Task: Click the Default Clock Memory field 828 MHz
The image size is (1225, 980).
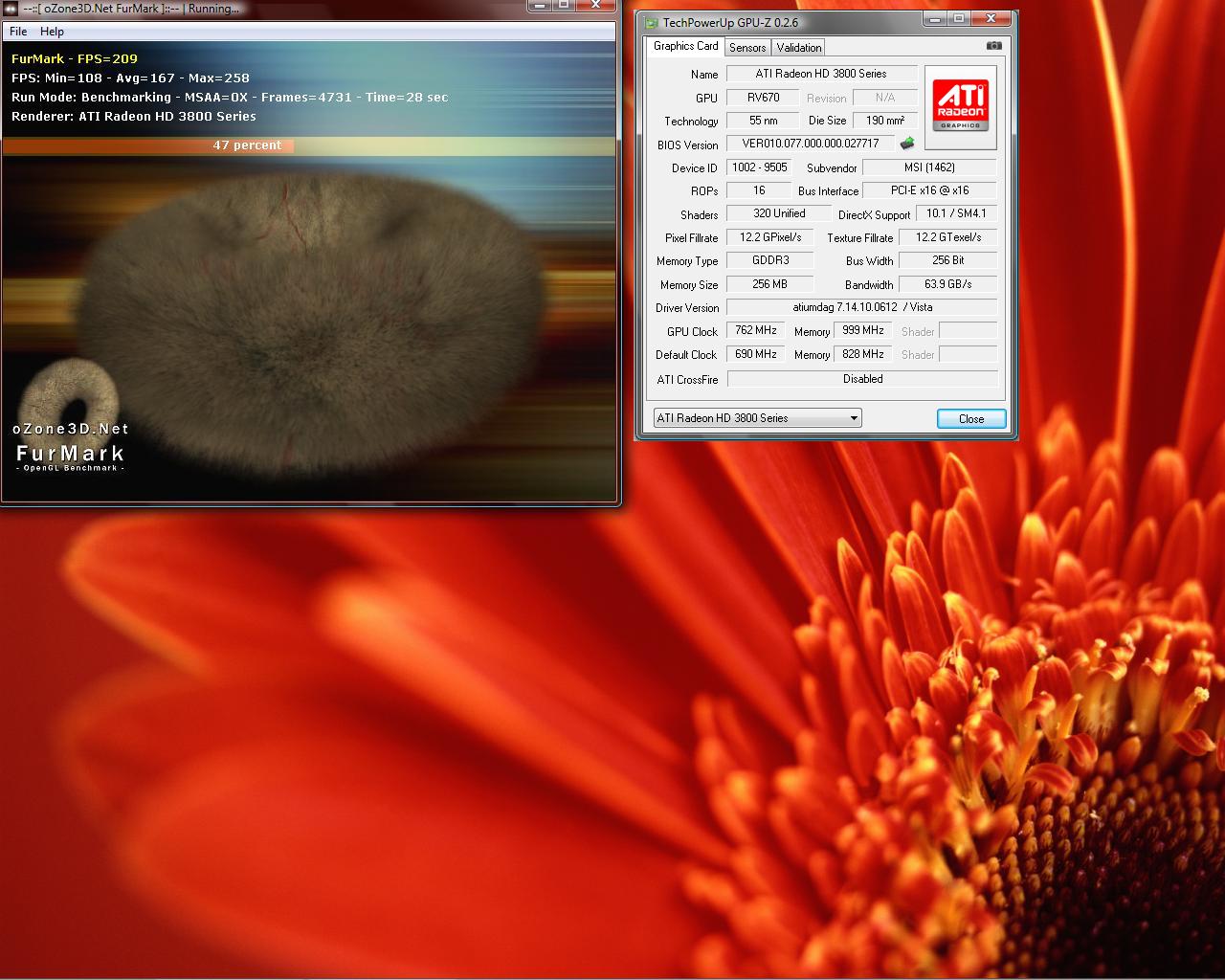Action: (x=864, y=354)
